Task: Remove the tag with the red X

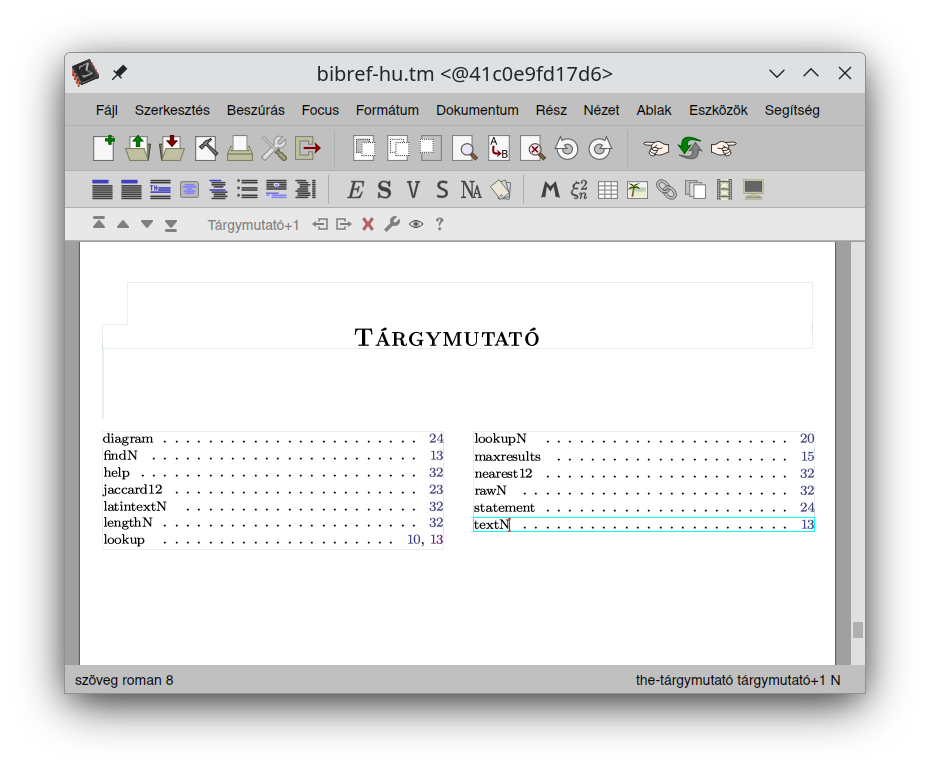Action: (368, 224)
